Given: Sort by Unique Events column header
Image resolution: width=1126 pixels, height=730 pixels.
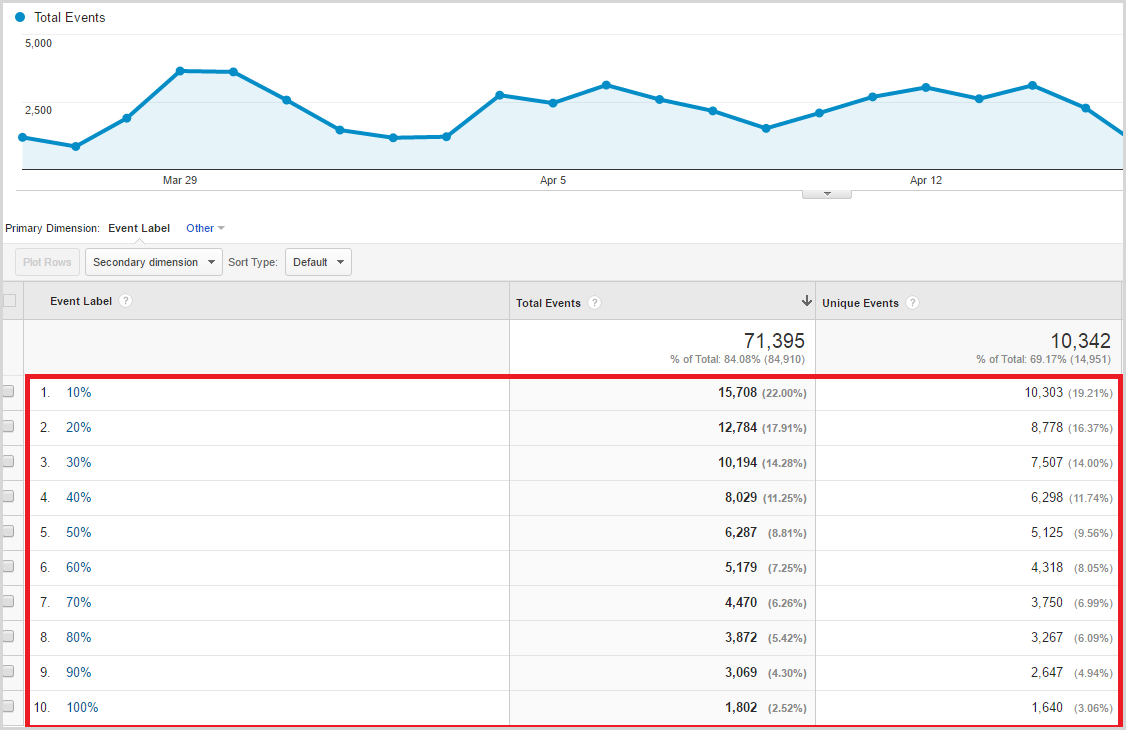Looking at the screenshot, I should click(x=860, y=303).
